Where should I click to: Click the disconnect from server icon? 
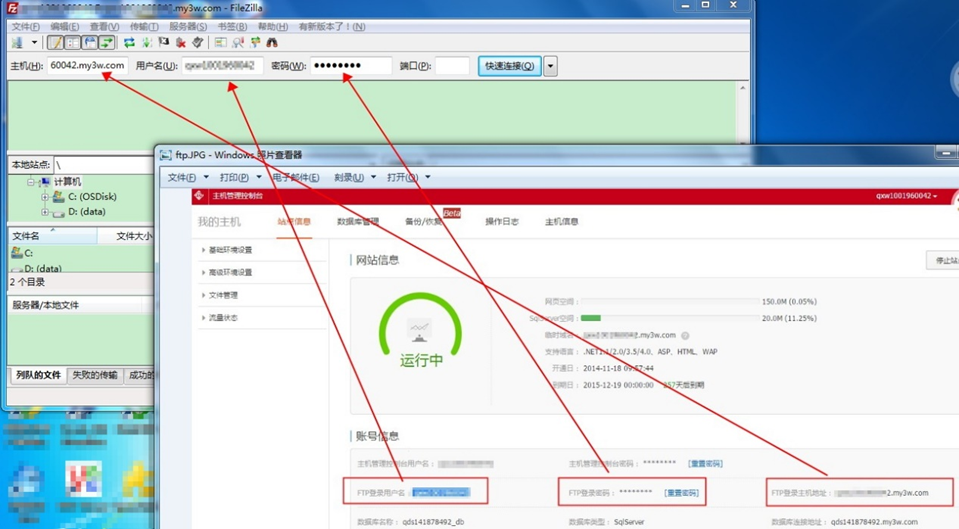180,43
